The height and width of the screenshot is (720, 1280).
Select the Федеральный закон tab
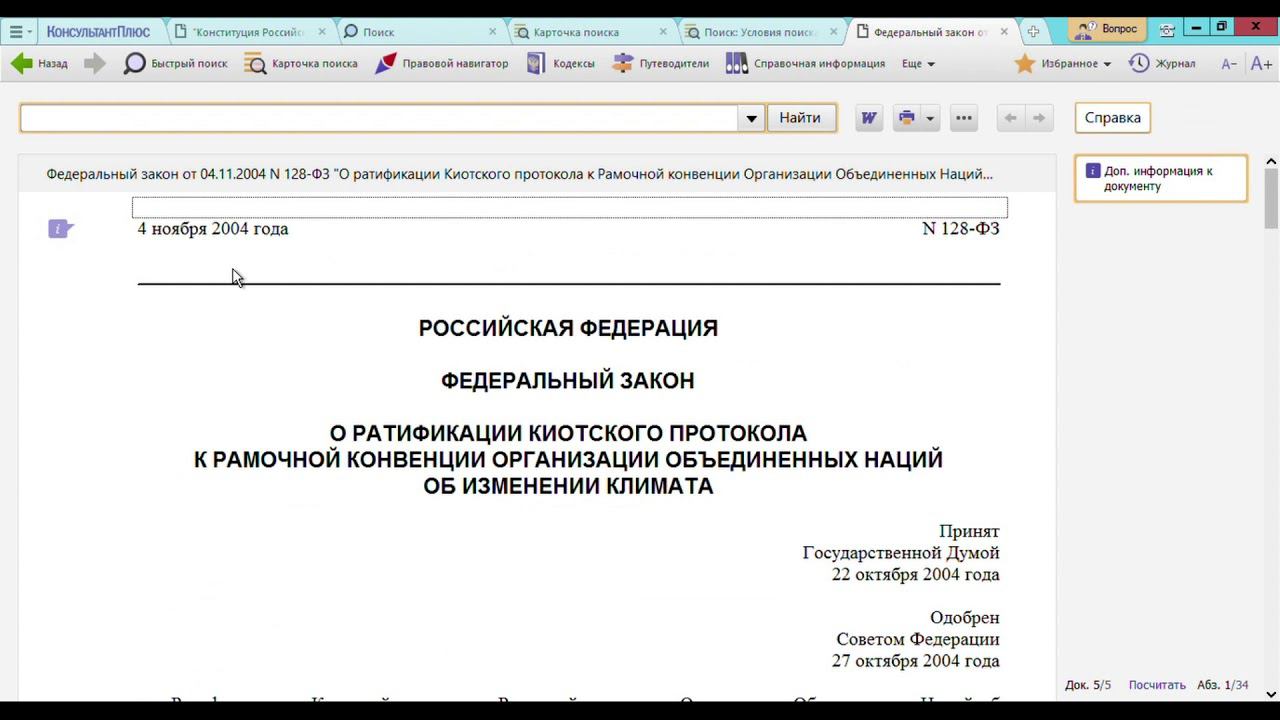930,32
